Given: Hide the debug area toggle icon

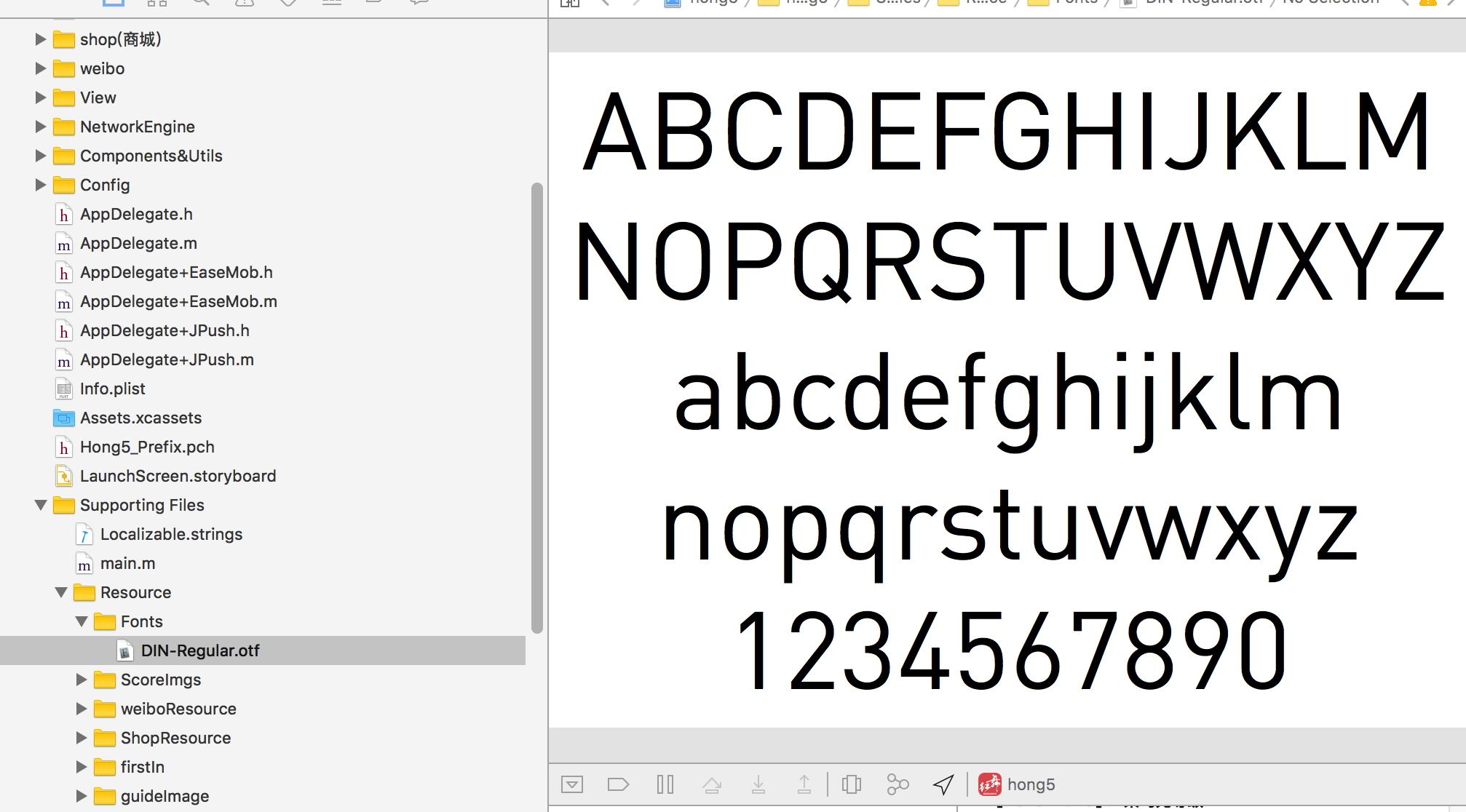Looking at the screenshot, I should click(x=572, y=784).
